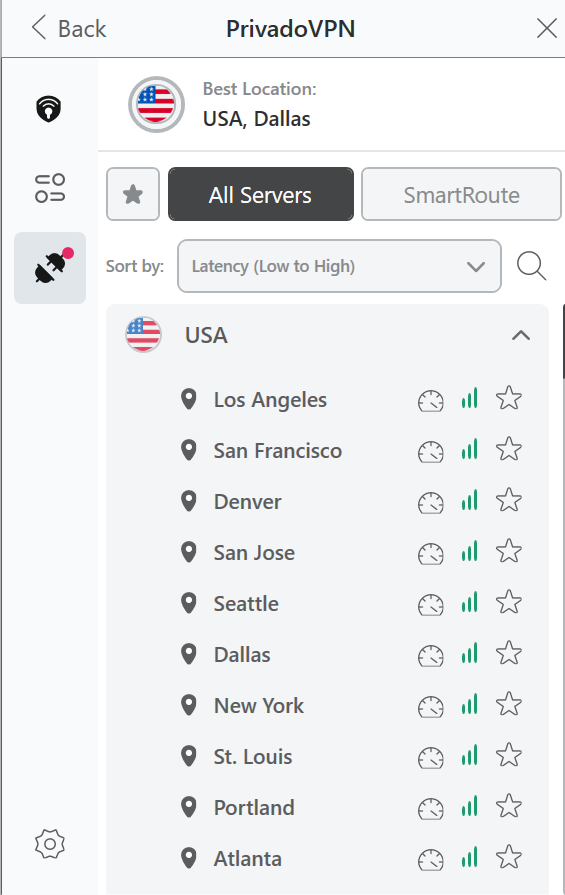
Task: Connect to the Denver server
Action: 247,502
